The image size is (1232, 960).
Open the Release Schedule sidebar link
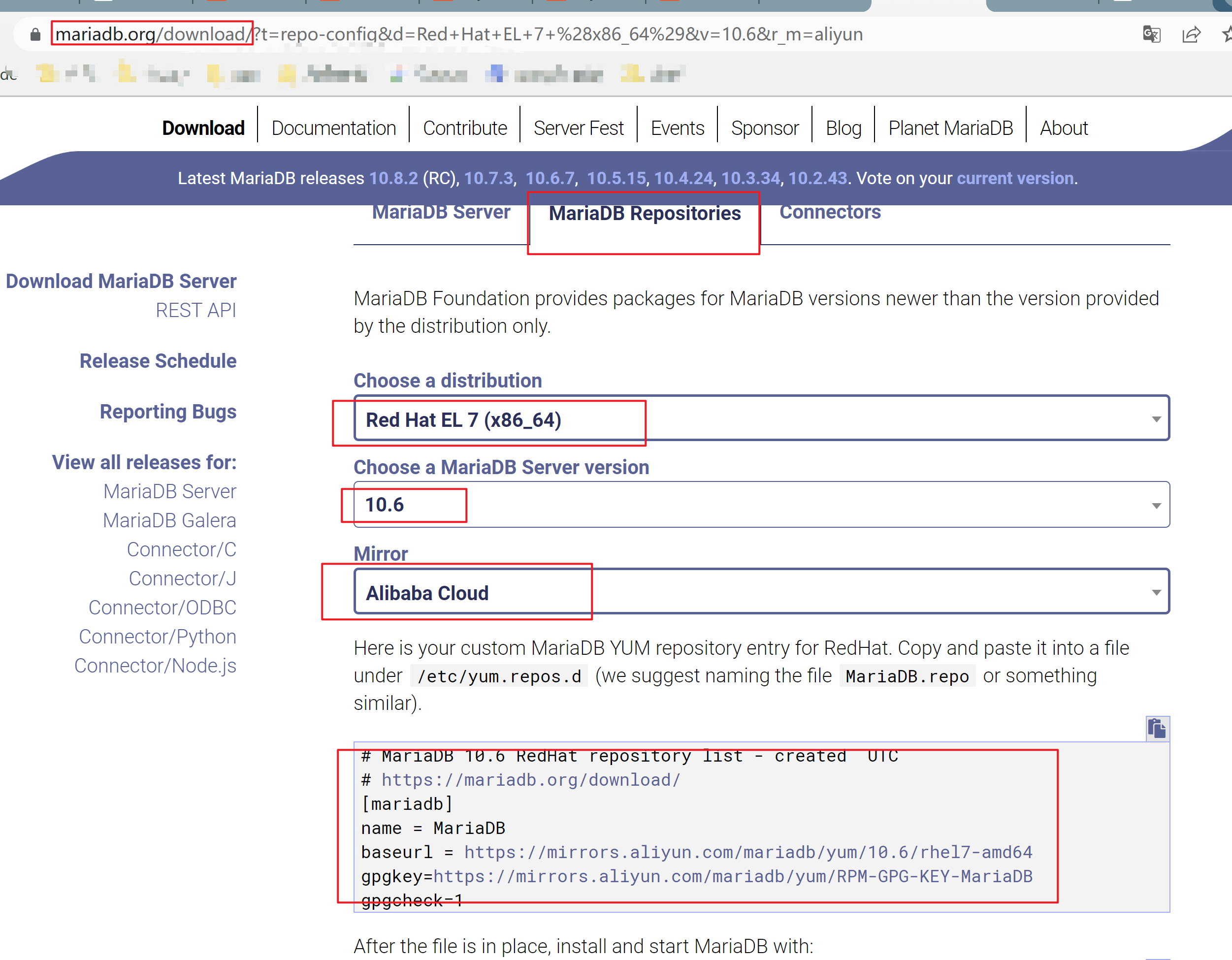click(x=158, y=361)
